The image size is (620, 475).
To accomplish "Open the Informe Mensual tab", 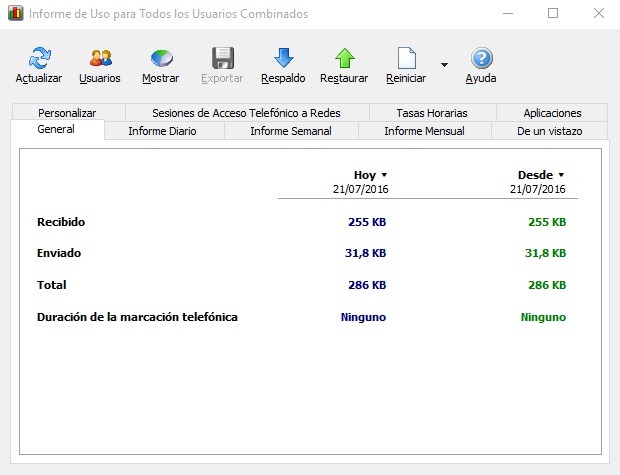I will (x=424, y=131).
